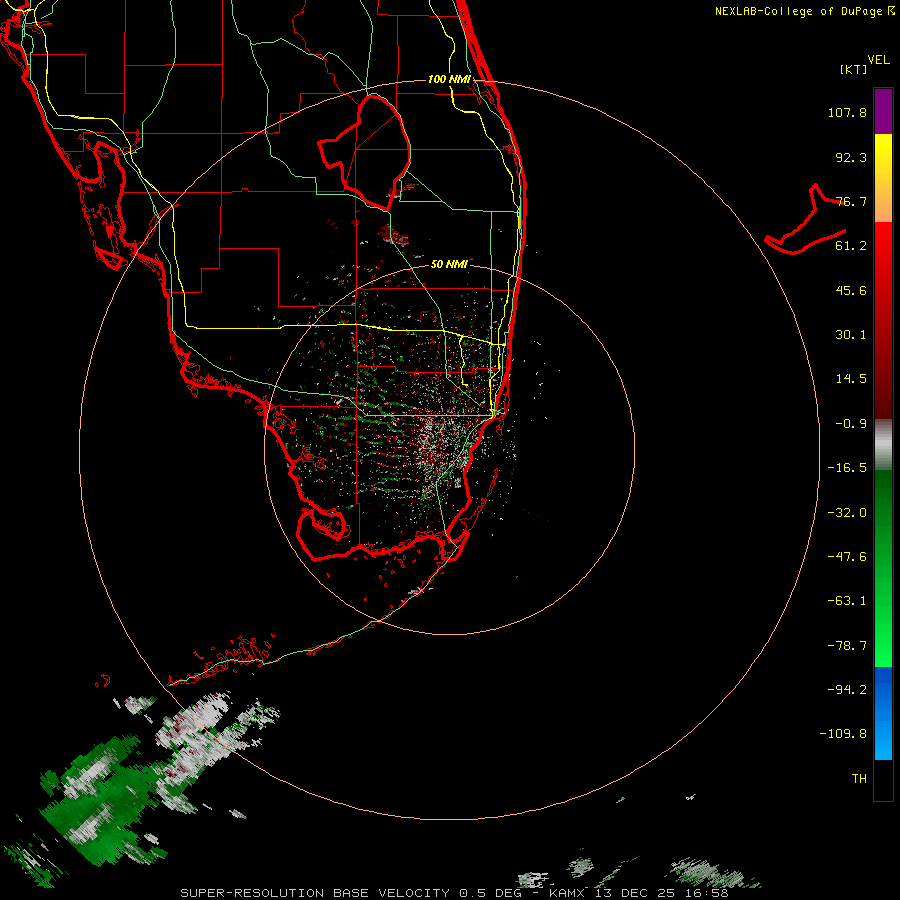The image size is (900, 900).
Task: Click the TH threshold label in legend
Action: click(x=859, y=779)
